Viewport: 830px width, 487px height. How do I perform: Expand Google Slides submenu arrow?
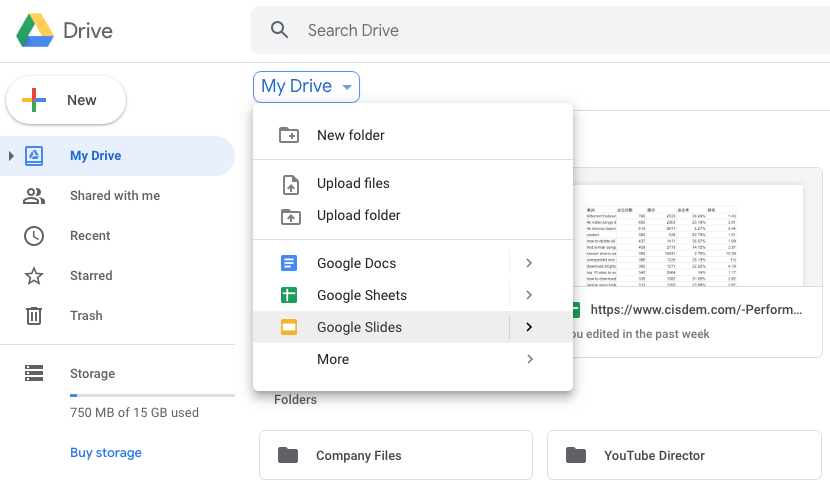[x=529, y=327]
